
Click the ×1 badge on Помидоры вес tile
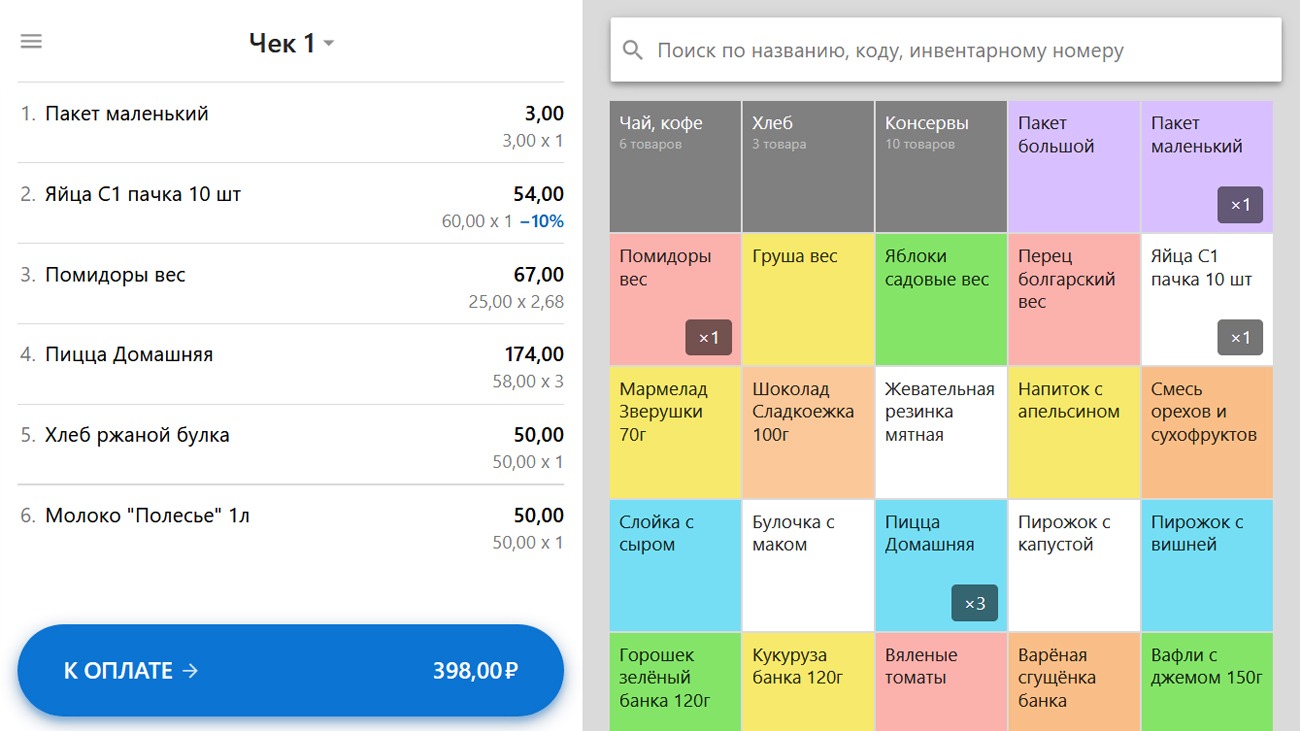(708, 338)
